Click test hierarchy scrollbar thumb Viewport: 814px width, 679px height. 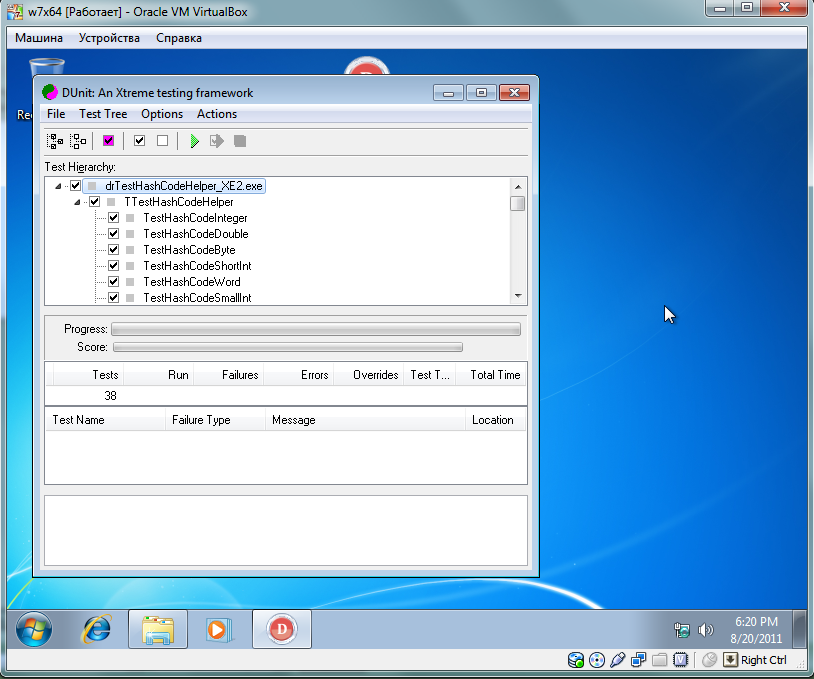click(x=517, y=203)
